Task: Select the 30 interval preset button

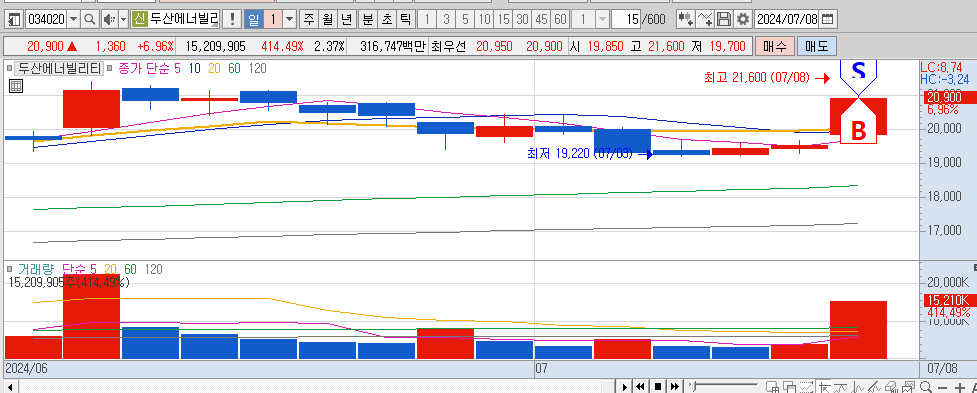Action: click(523, 19)
